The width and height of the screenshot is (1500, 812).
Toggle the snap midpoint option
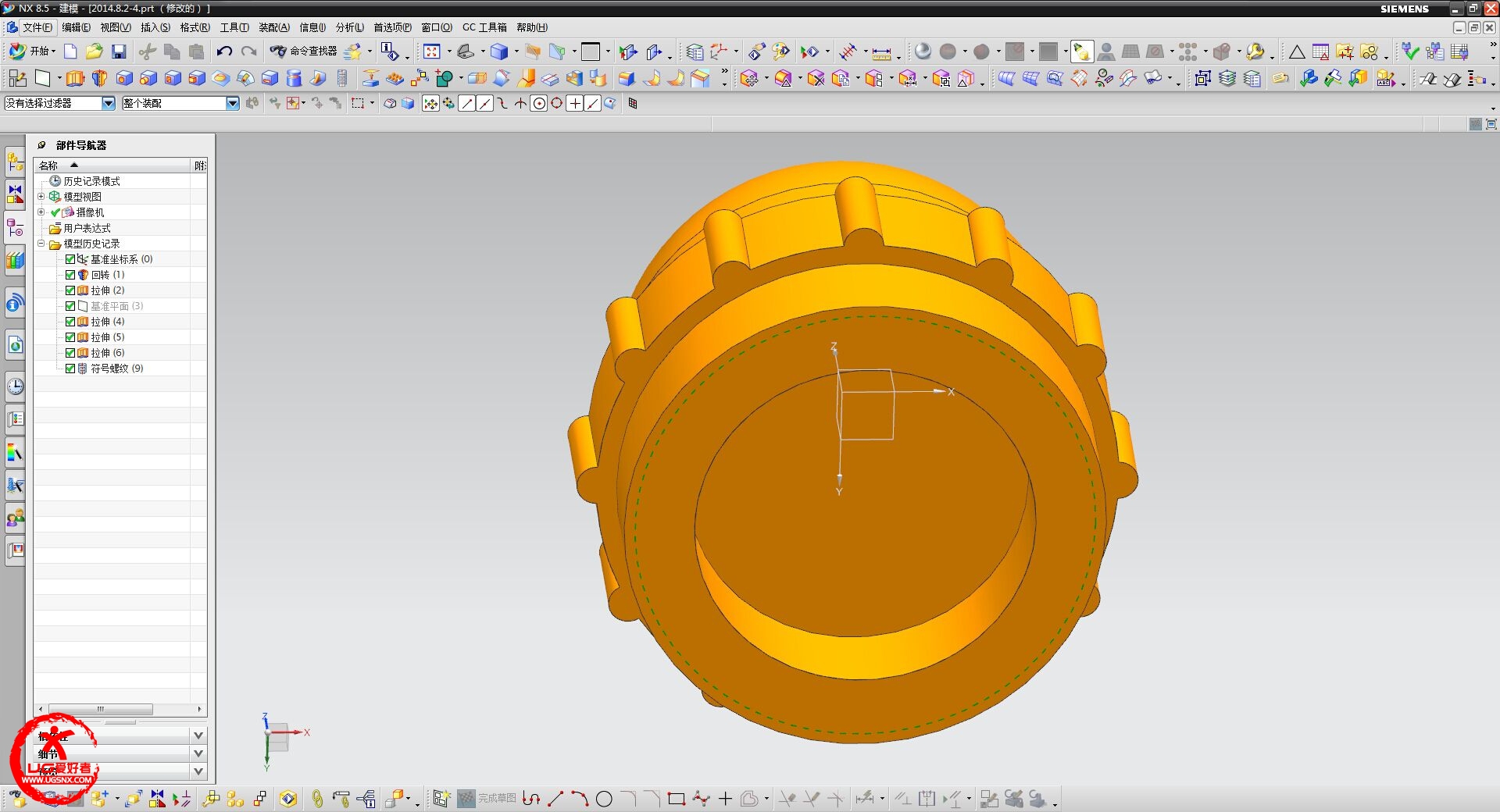coord(484,103)
